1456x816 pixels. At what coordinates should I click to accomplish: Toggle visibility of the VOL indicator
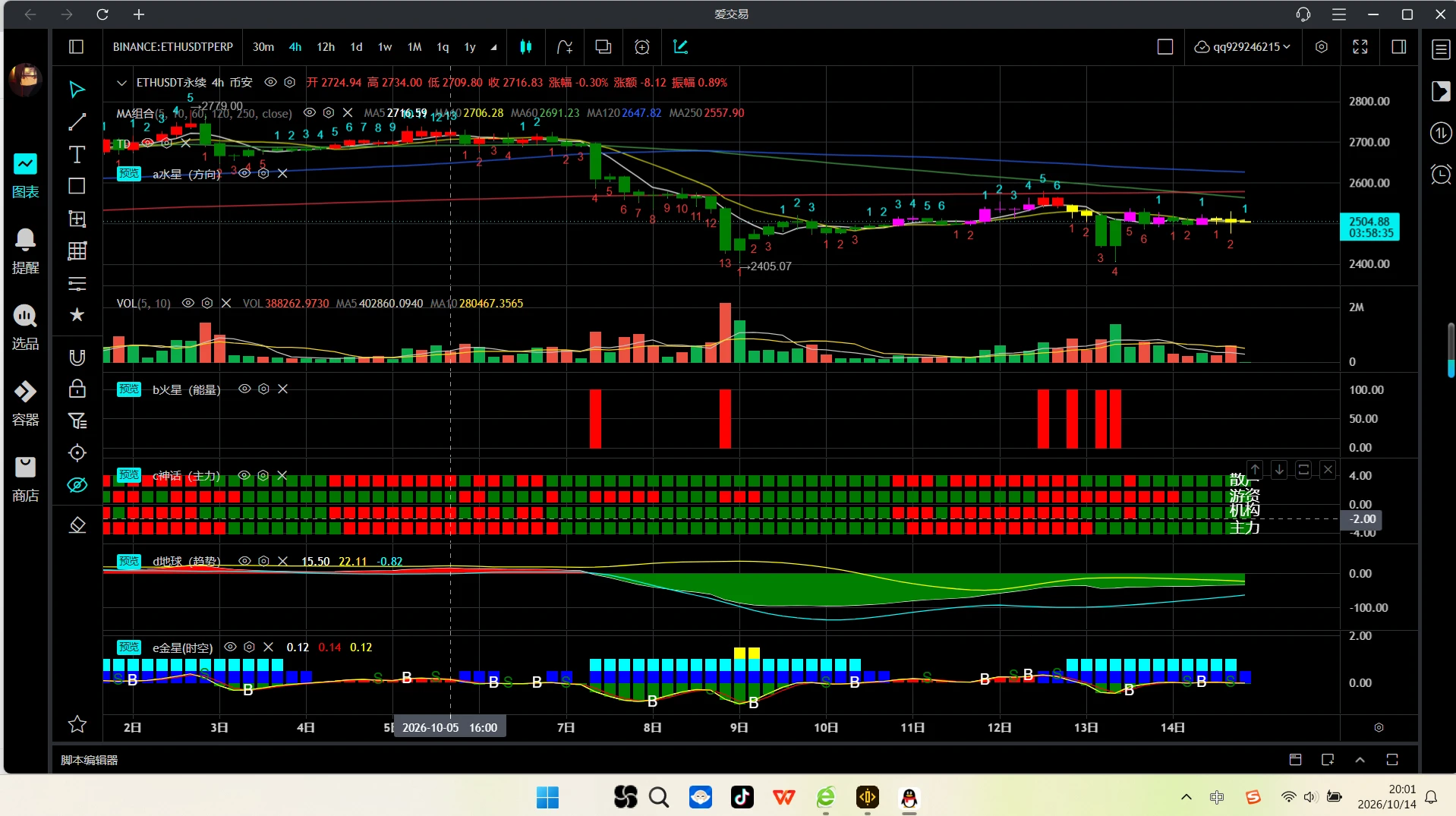[x=188, y=303]
